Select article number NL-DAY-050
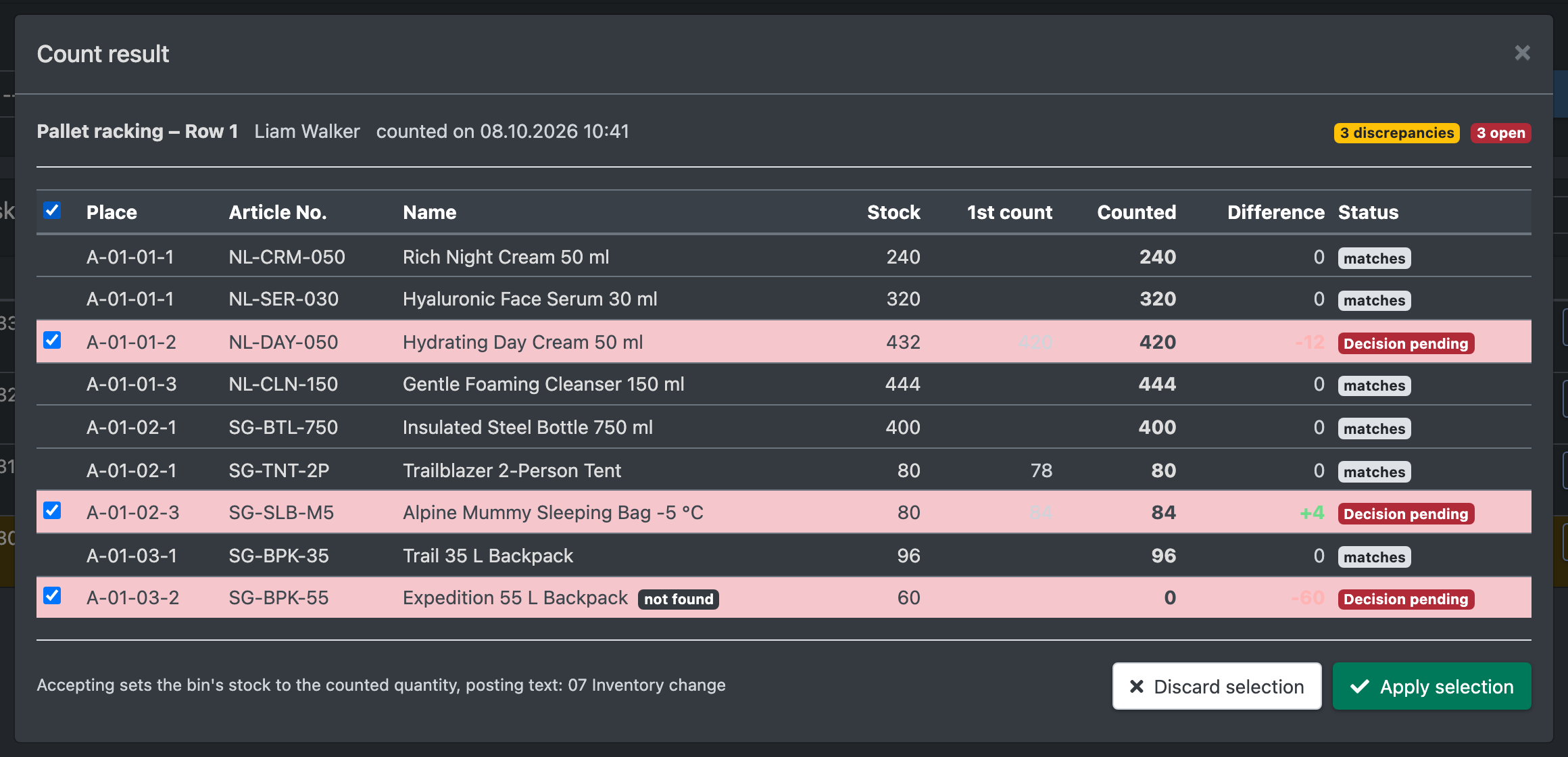This screenshot has height=757, width=1568. coord(283,342)
